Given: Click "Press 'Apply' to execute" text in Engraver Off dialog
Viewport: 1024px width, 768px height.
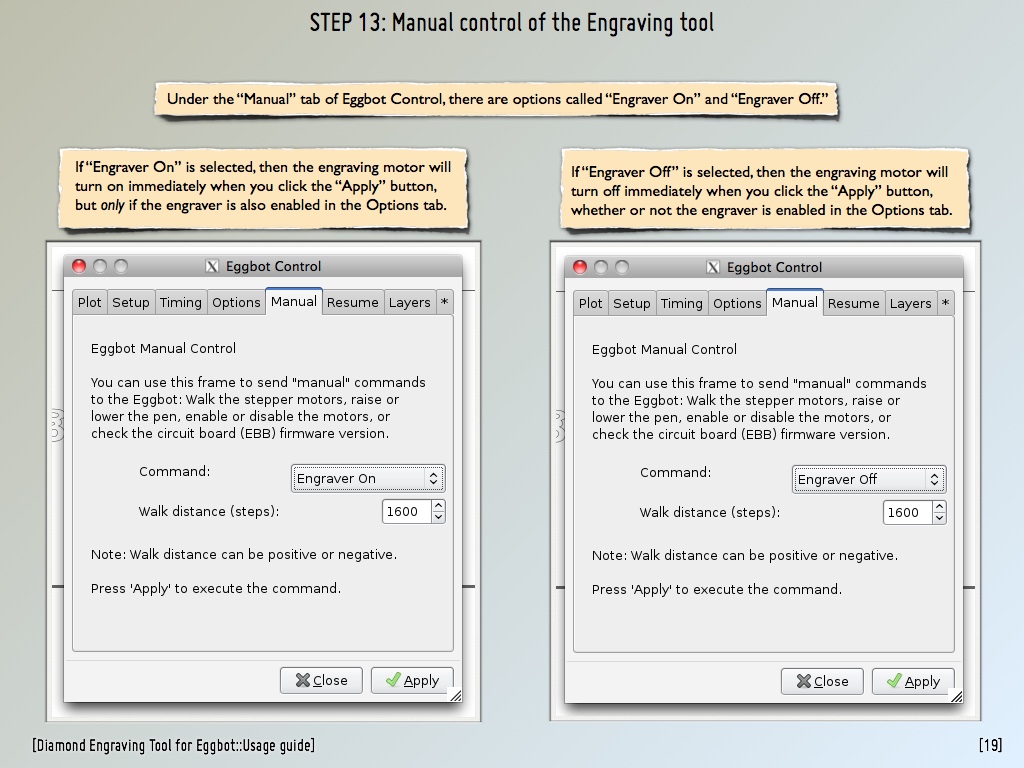Looking at the screenshot, I should coord(716,590).
